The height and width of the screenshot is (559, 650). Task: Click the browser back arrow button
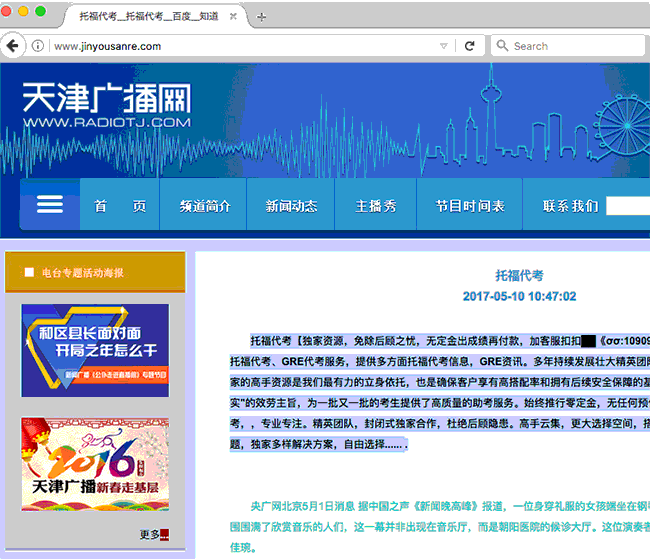pos(11,46)
